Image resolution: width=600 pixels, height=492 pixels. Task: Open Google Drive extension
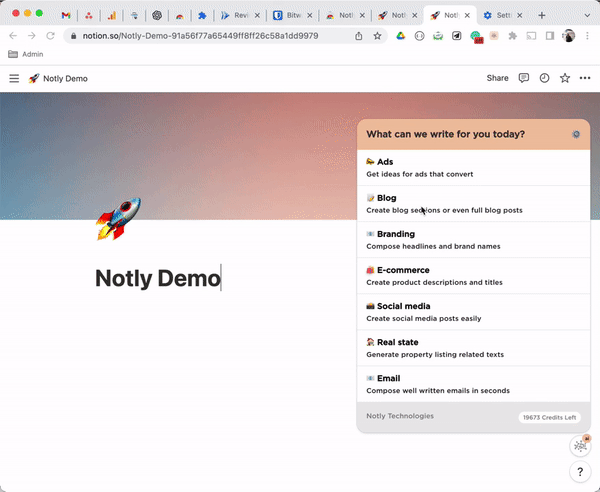pos(401,36)
